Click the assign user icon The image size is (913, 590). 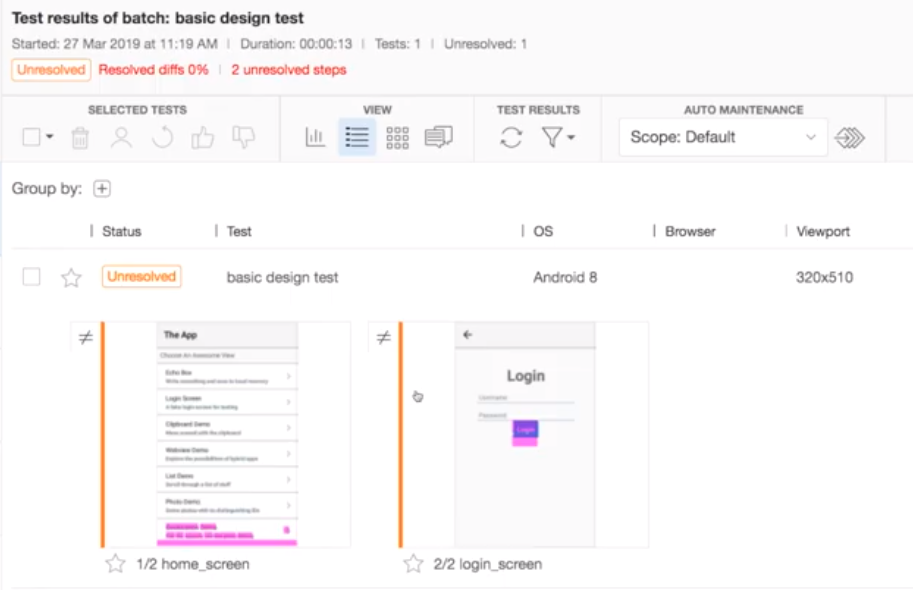[x=121, y=138]
